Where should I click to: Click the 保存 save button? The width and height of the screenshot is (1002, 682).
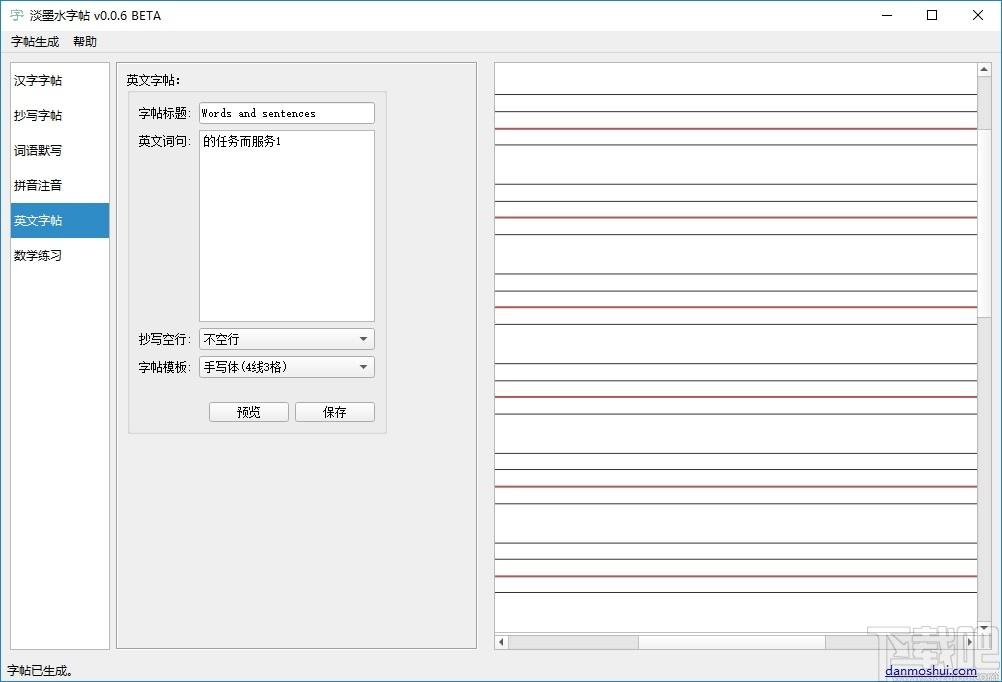335,412
